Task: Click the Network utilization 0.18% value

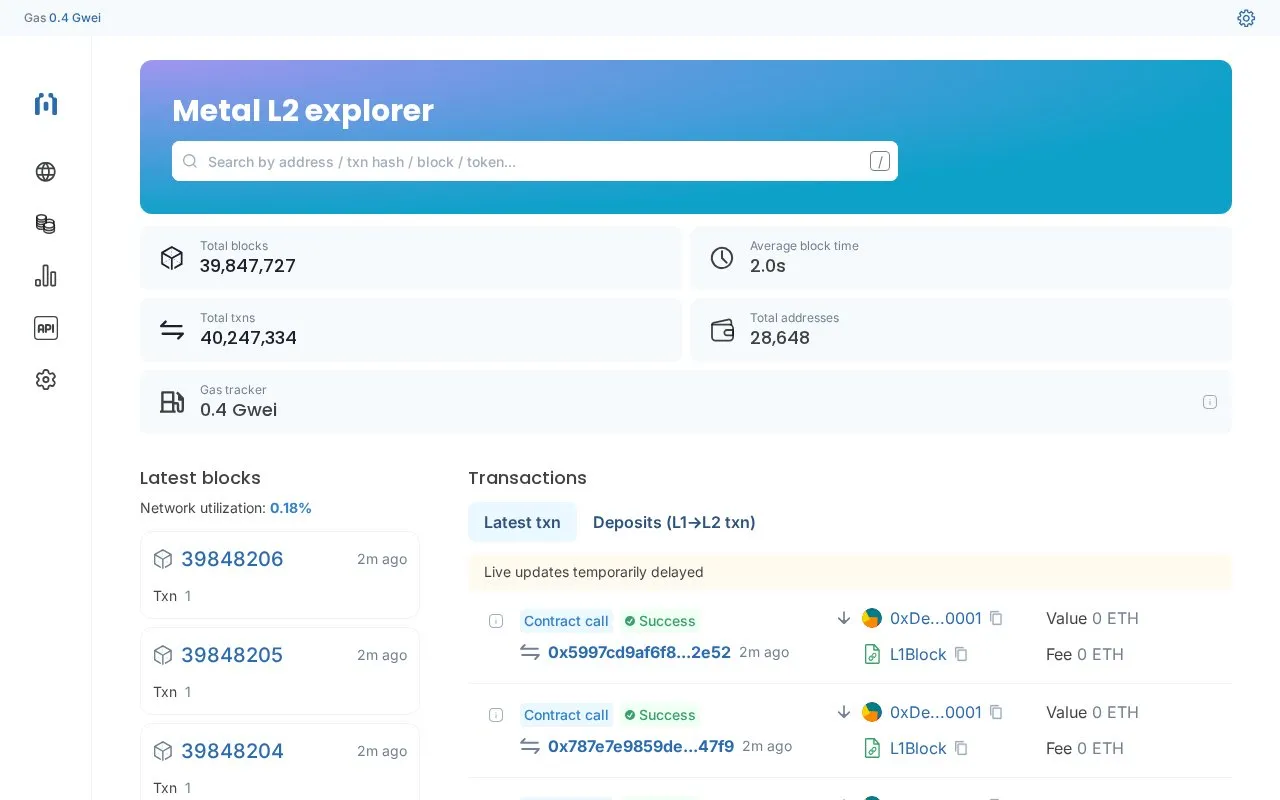Action: coord(291,508)
